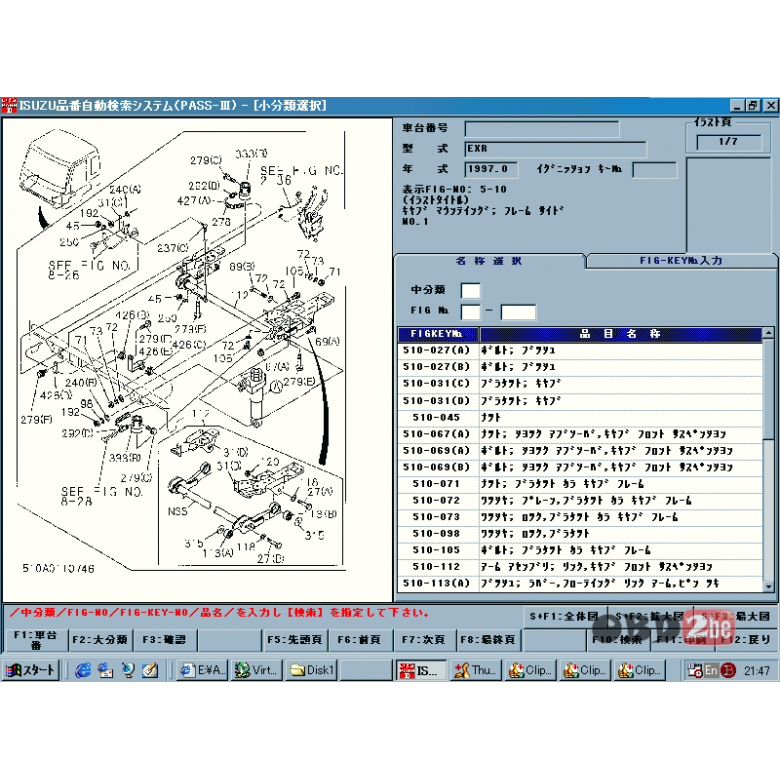The width and height of the screenshot is (780, 780).
Task: Click the scheduler tray icon beside En
Action: pyautogui.click(x=694, y=671)
